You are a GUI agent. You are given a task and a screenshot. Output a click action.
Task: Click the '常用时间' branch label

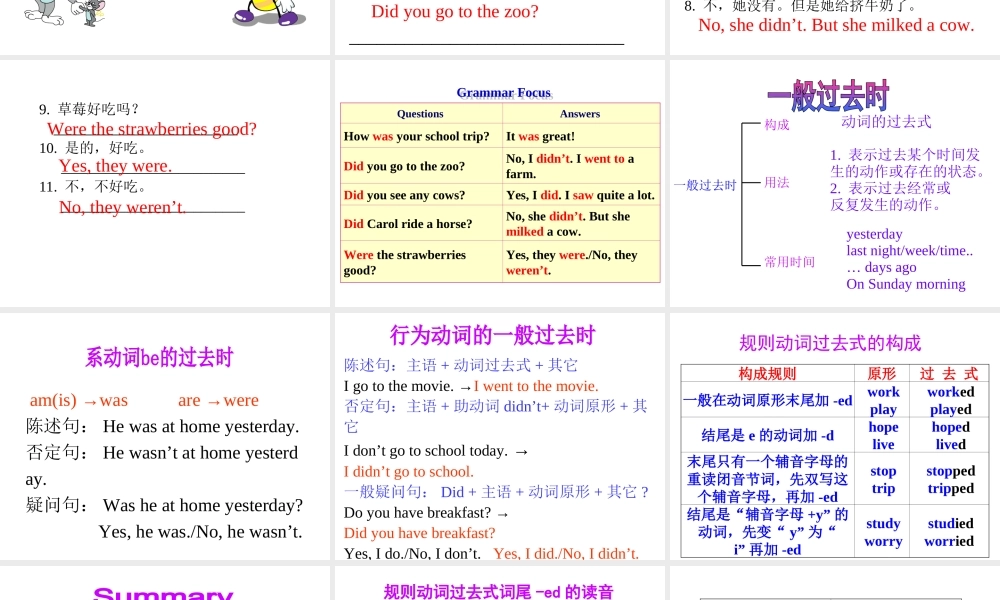(x=790, y=262)
